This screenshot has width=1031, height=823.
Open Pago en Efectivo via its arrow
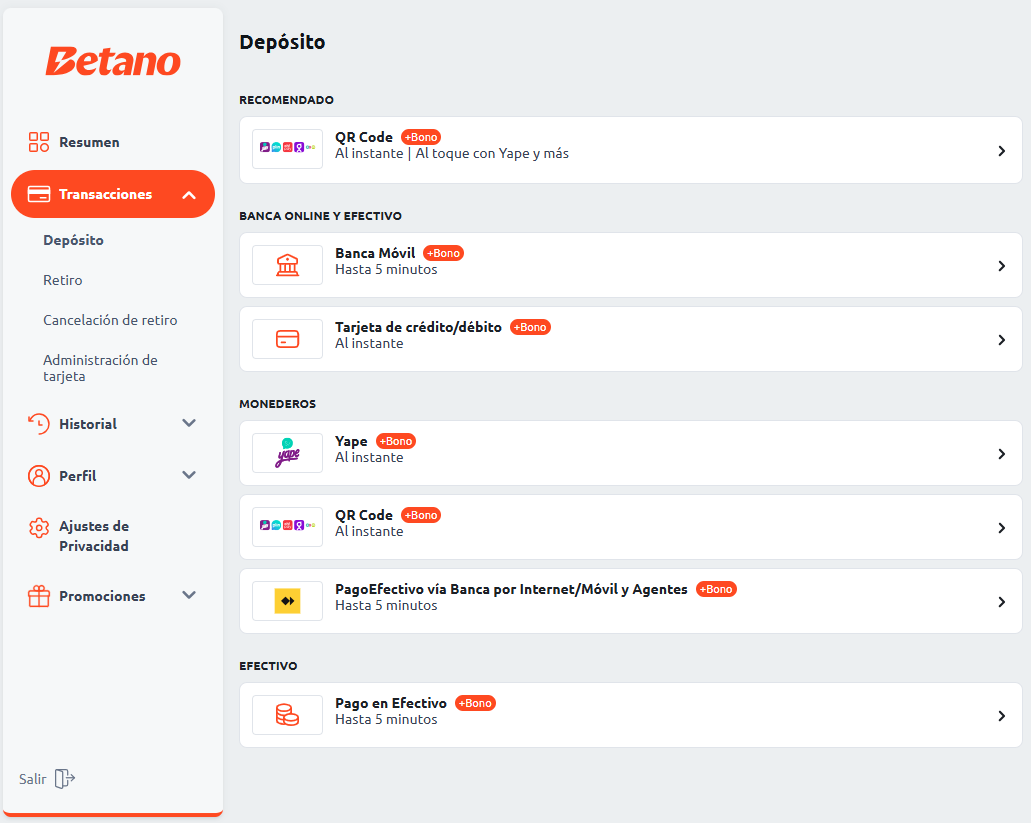click(1001, 716)
